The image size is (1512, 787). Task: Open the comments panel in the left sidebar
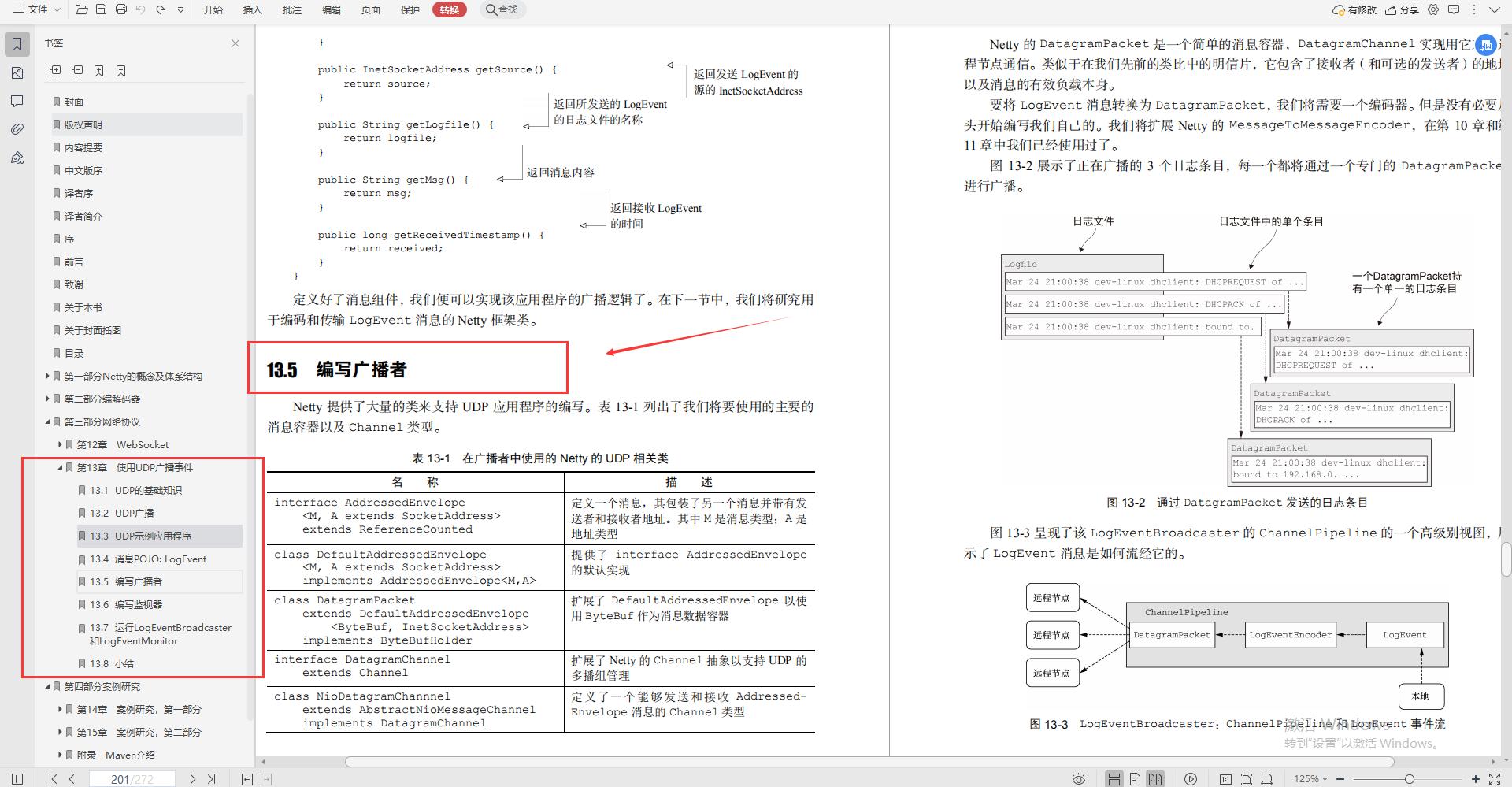click(x=17, y=101)
